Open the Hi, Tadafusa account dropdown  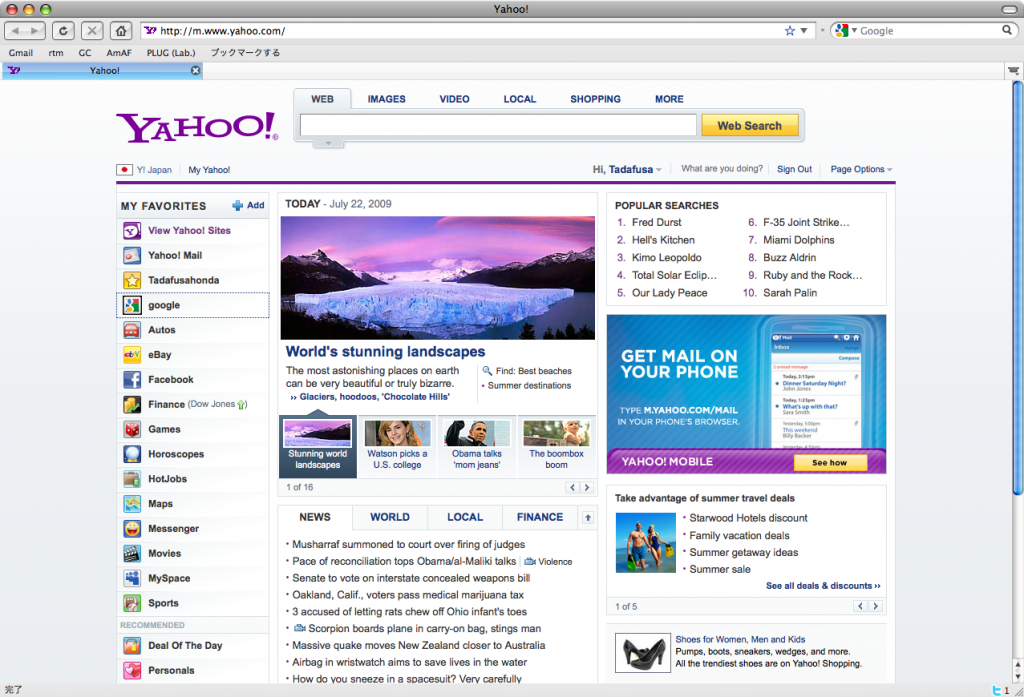coord(627,169)
